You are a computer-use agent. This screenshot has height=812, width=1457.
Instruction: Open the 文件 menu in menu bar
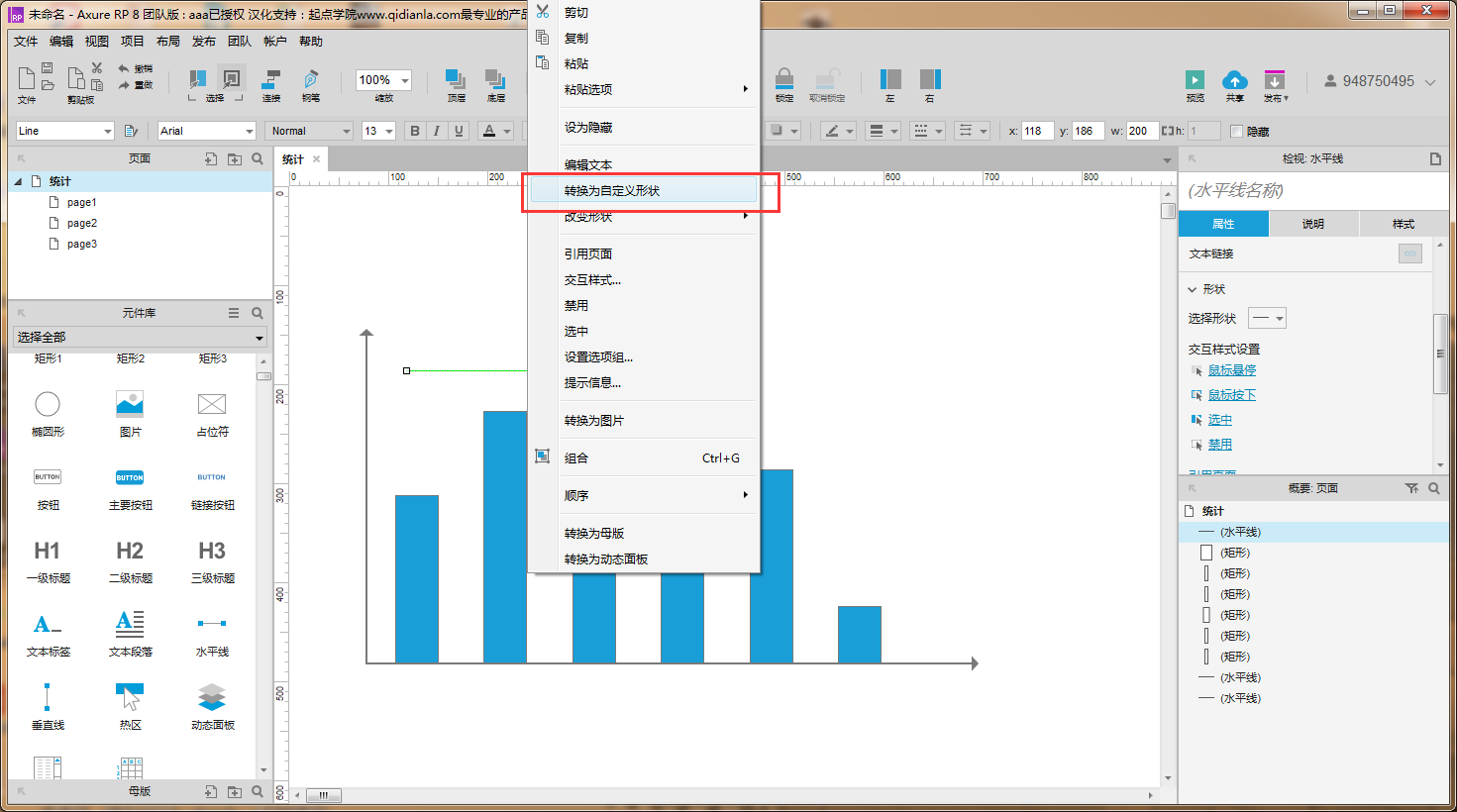(x=26, y=42)
